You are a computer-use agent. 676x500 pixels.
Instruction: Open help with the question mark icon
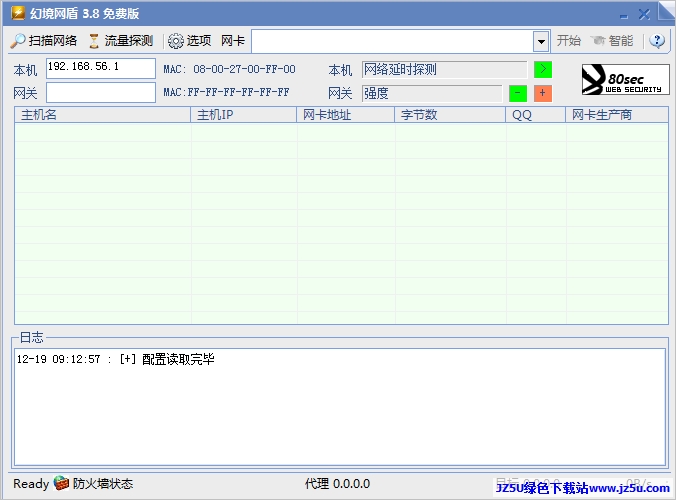[657, 41]
